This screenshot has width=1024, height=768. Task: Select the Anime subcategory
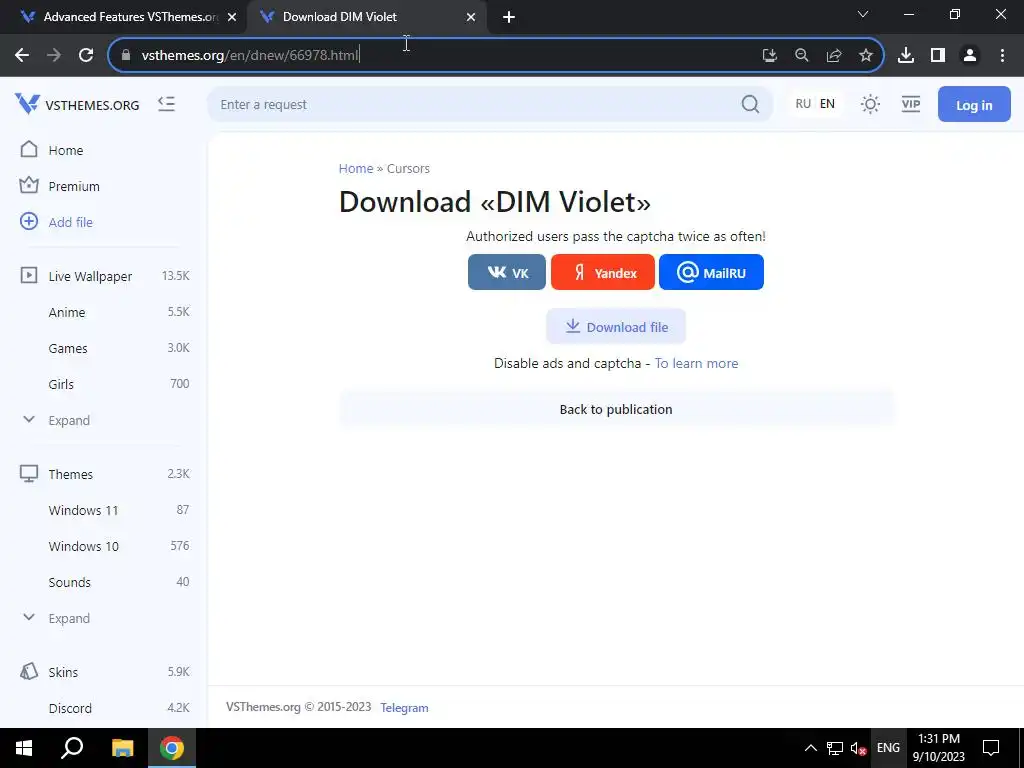click(x=67, y=312)
